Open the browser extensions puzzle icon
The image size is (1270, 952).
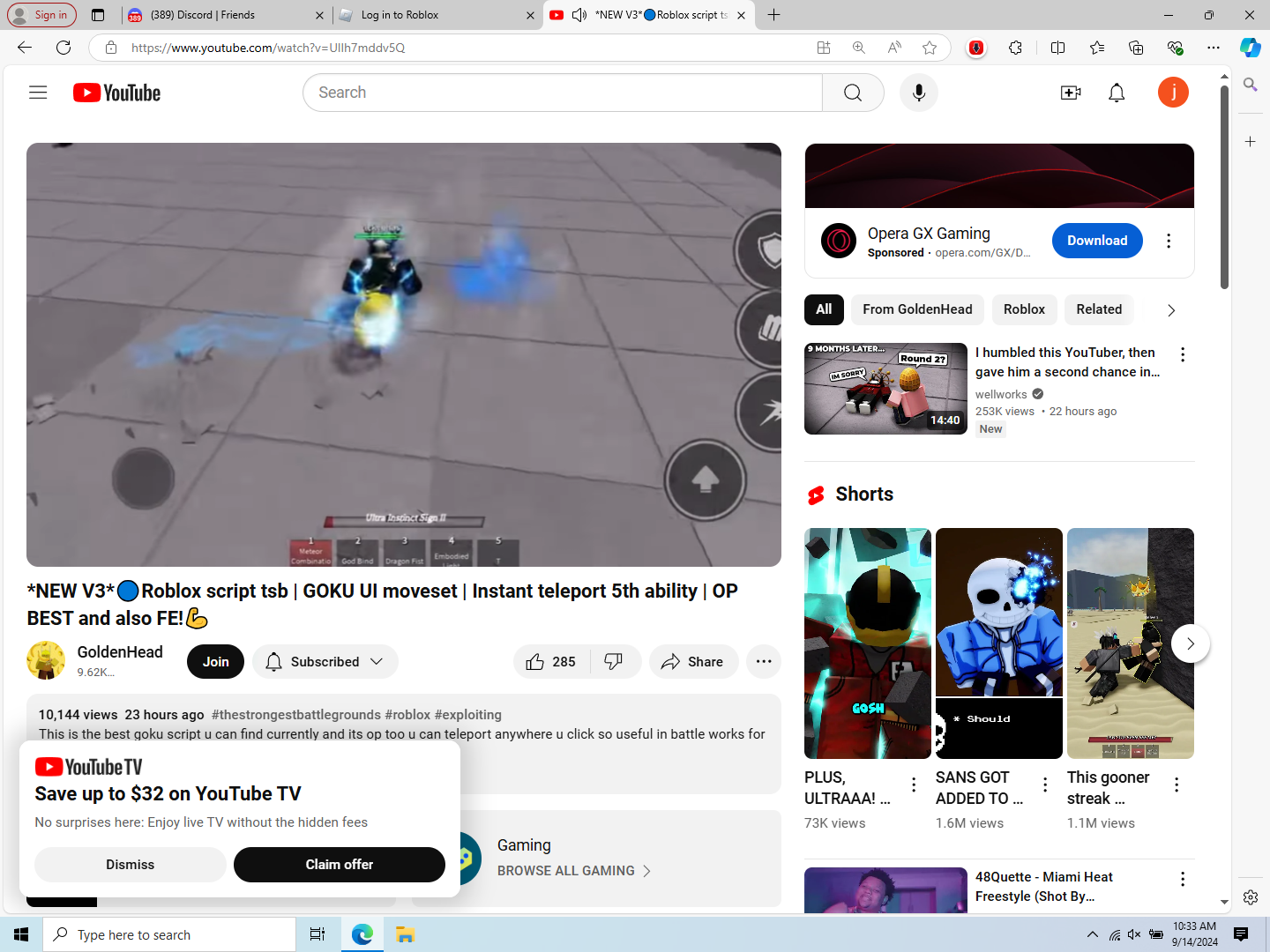(1016, 48)
